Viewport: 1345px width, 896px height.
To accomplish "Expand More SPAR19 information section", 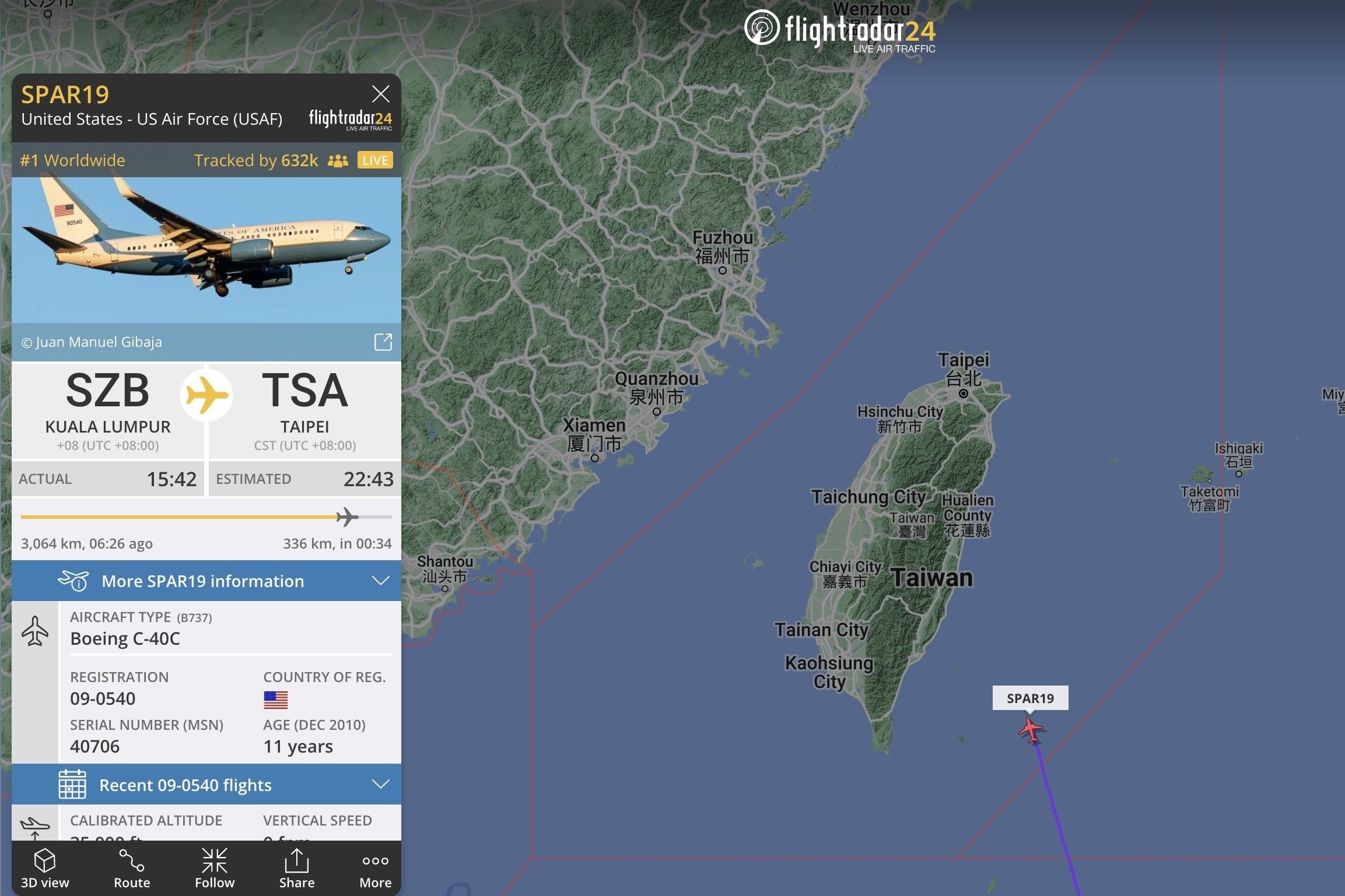I will [206, 581].
